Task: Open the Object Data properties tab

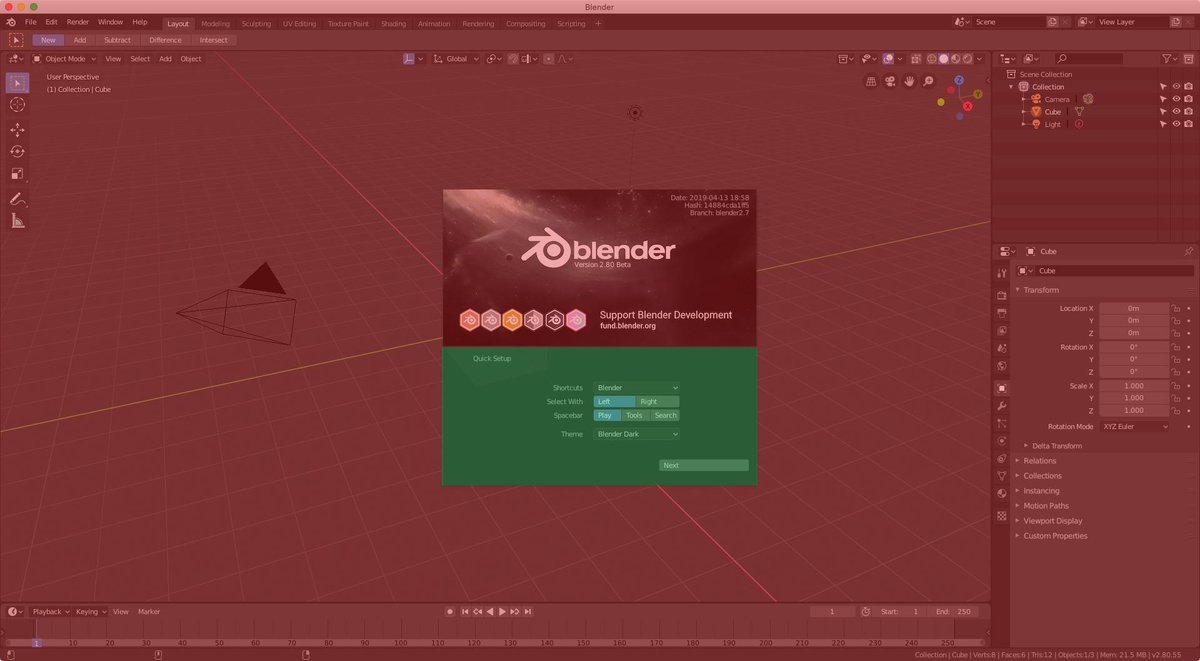Action: pyautogui.click(x=1002, y=476)
